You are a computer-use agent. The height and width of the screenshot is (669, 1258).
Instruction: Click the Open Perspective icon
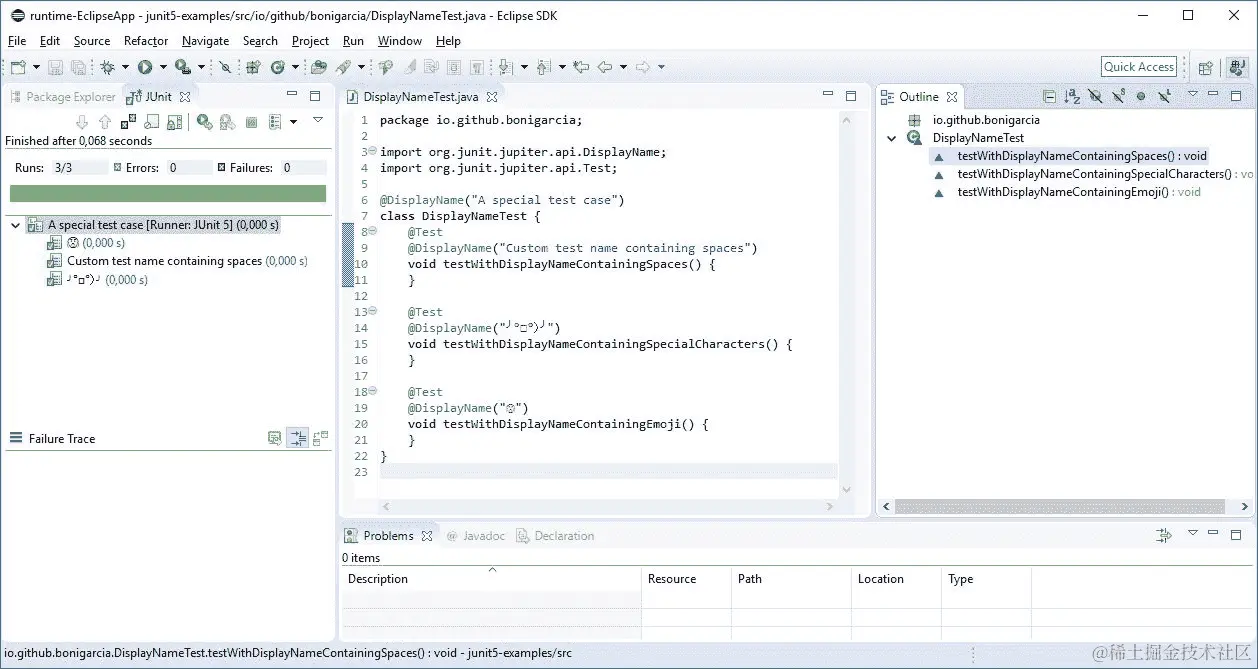[1205, 67]
